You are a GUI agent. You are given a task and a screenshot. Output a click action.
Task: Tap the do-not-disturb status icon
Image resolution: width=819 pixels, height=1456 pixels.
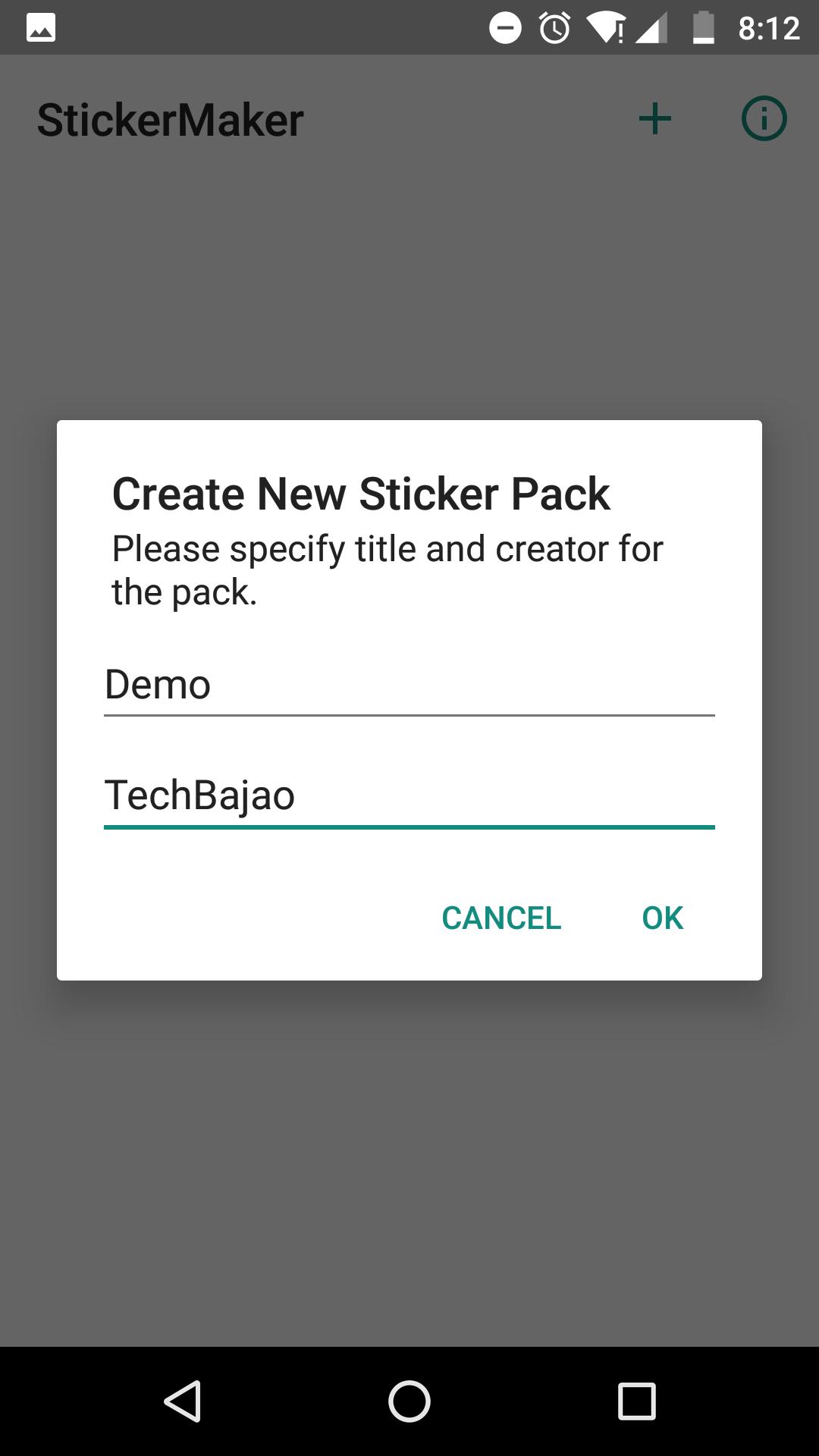point(505,28)
